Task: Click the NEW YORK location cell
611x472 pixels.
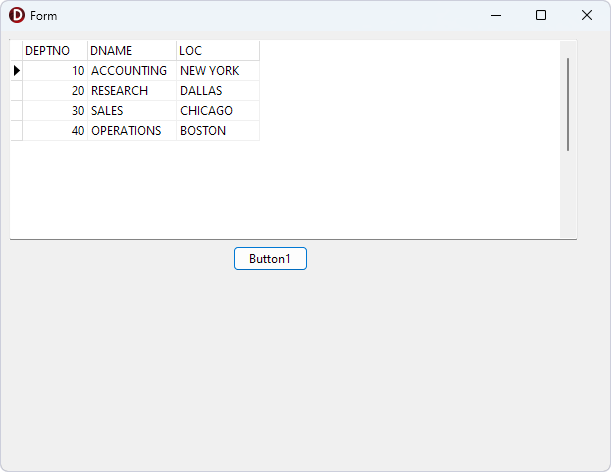Action: (x=217, y=71)
